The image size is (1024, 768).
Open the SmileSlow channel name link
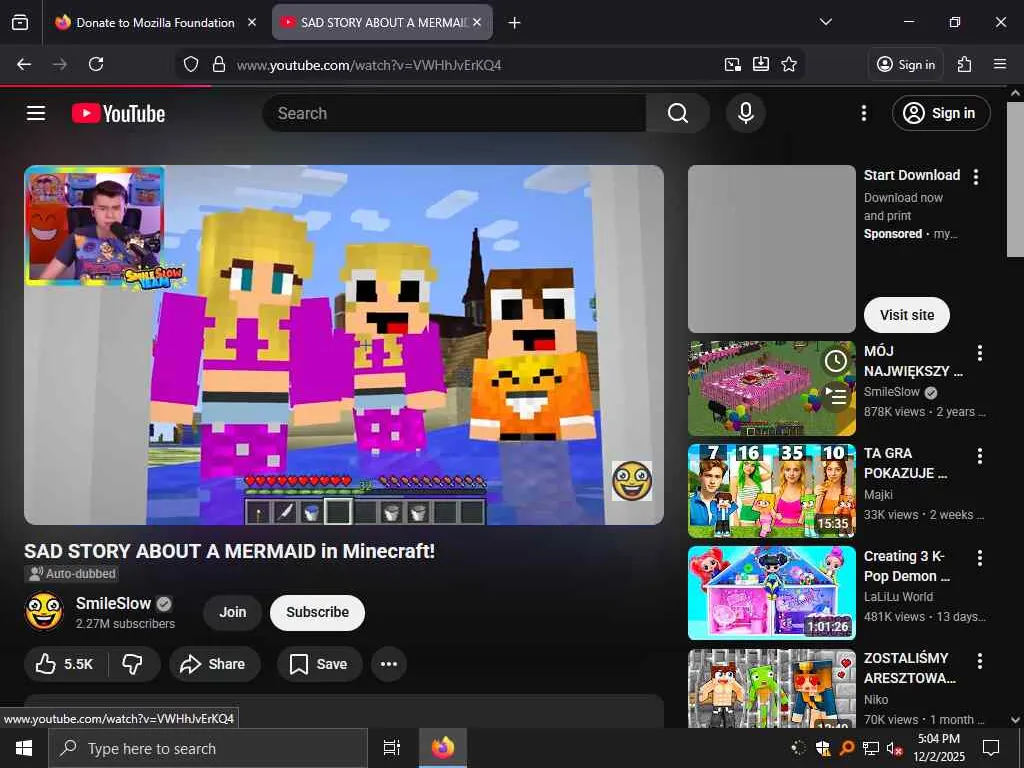tap(113, 603)
